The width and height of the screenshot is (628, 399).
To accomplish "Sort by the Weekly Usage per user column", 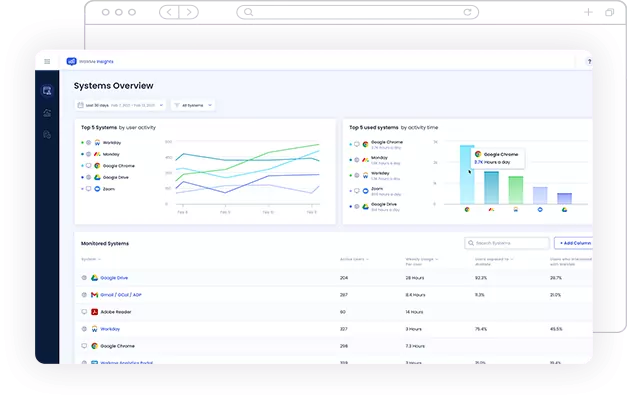I will pyautogui.click(x=422, y=262).
